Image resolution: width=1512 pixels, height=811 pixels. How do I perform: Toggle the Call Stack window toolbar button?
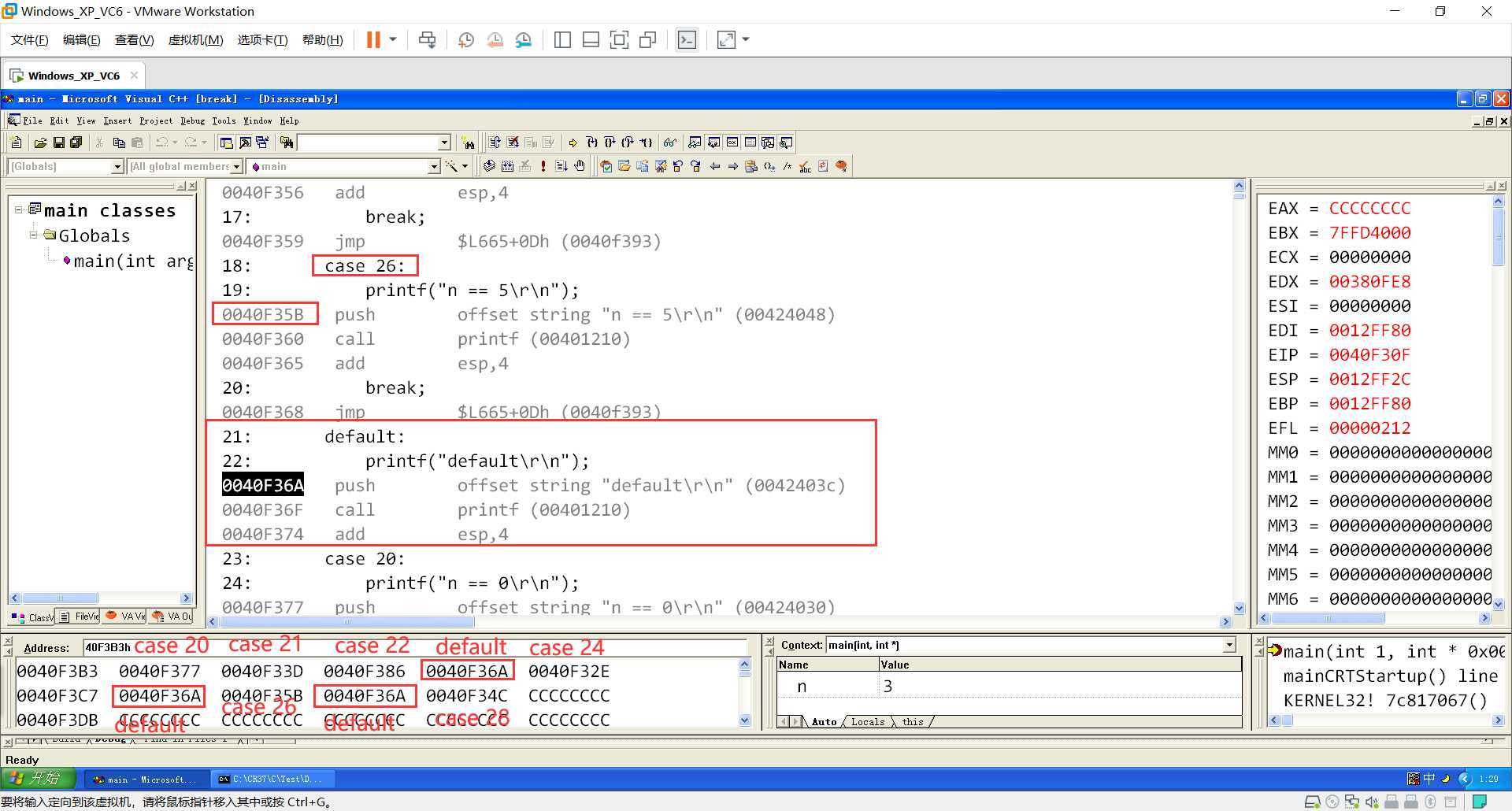click(x=768, y=143)
